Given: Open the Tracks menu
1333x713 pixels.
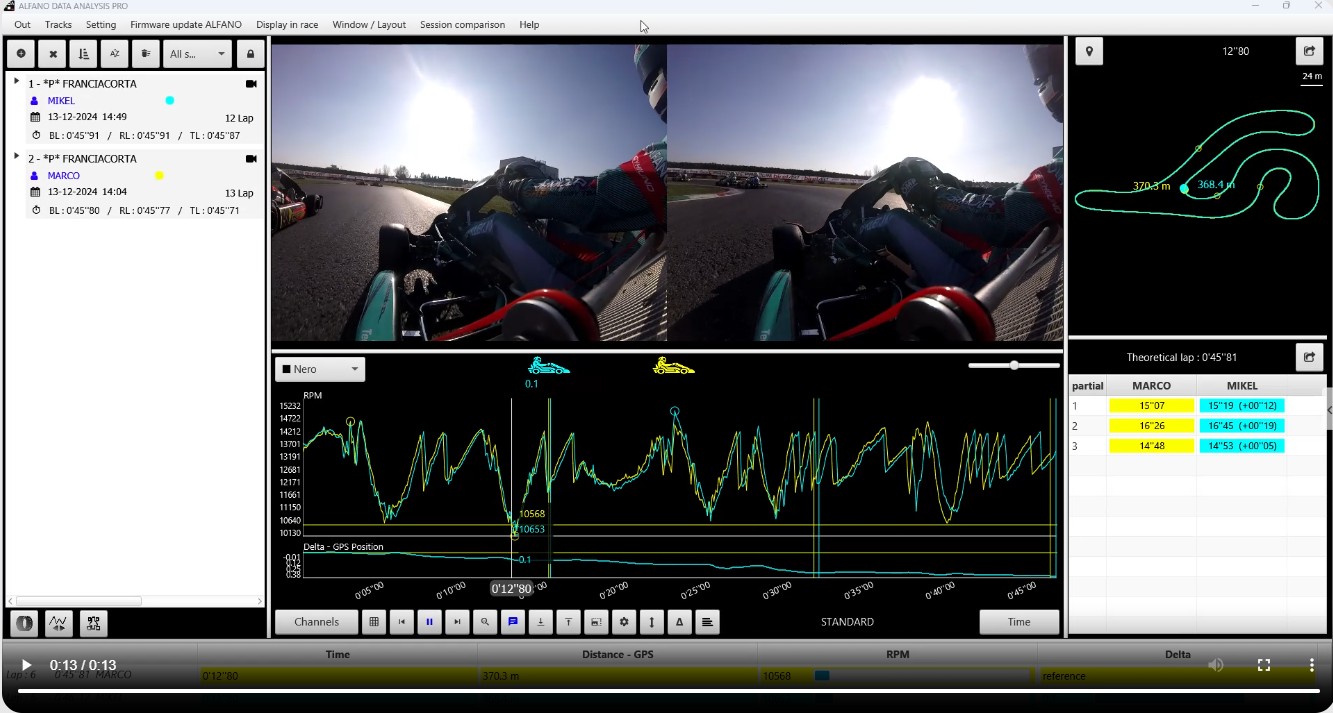Looking at the screenshot, I should pos(58,24).
